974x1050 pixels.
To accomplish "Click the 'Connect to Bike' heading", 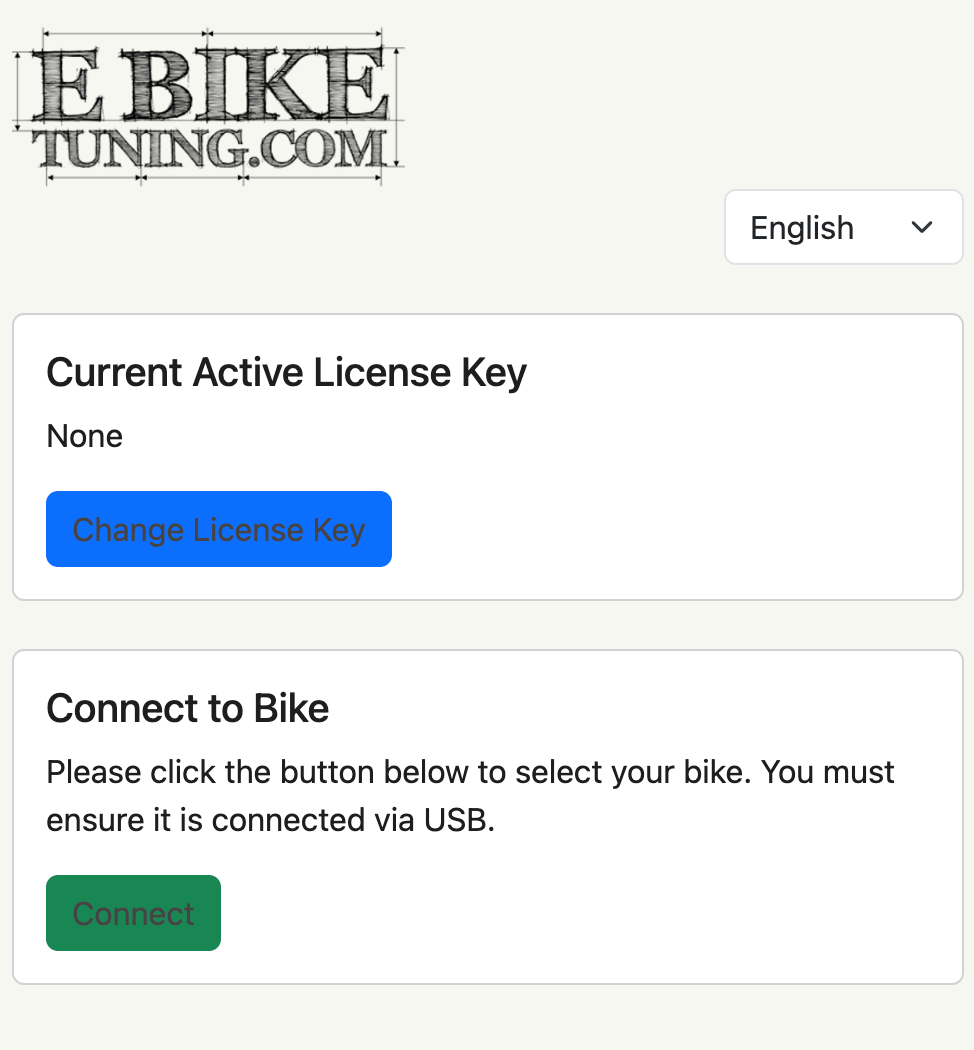I will 187,708.
